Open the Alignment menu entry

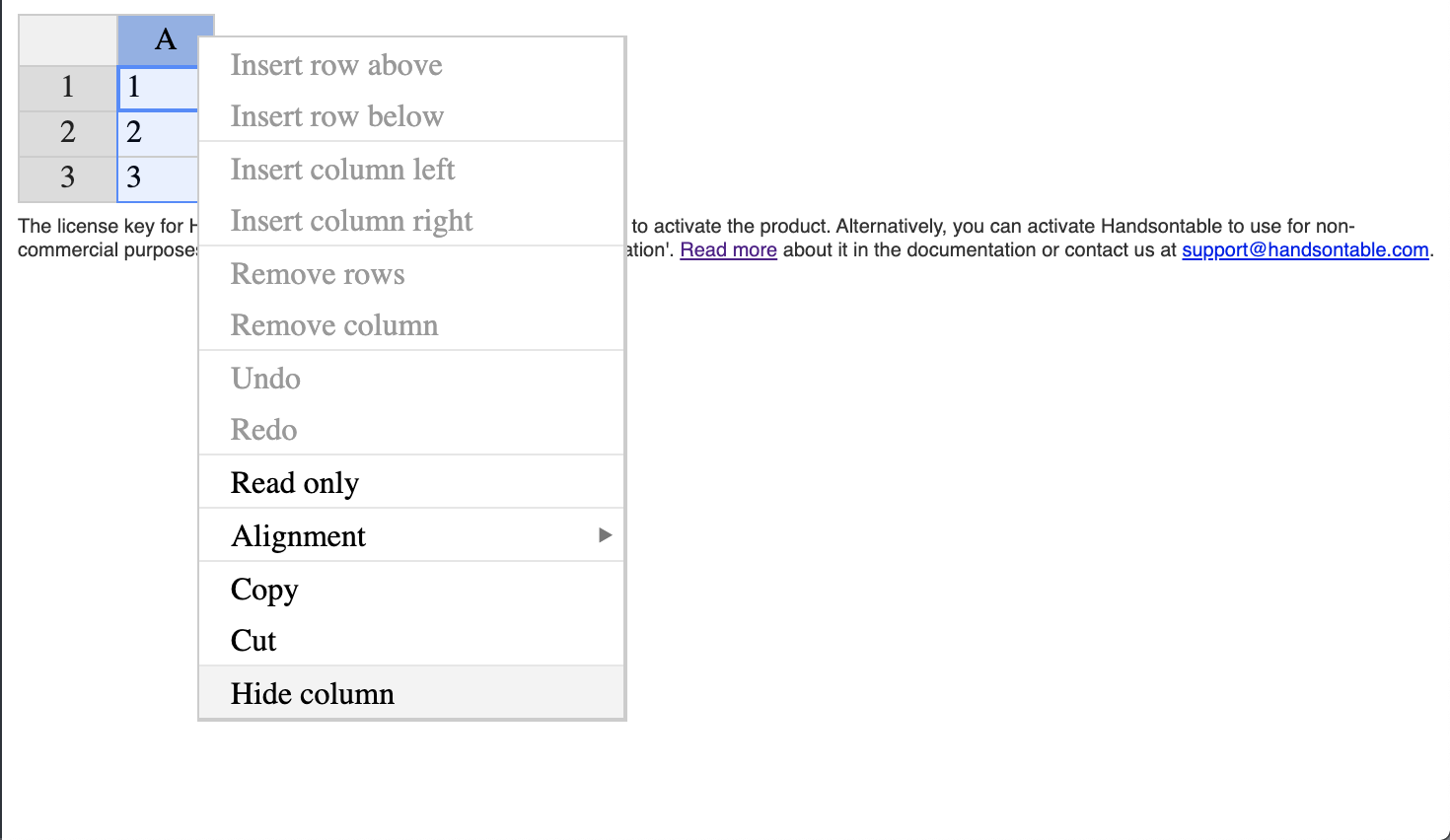click(411, 535)
